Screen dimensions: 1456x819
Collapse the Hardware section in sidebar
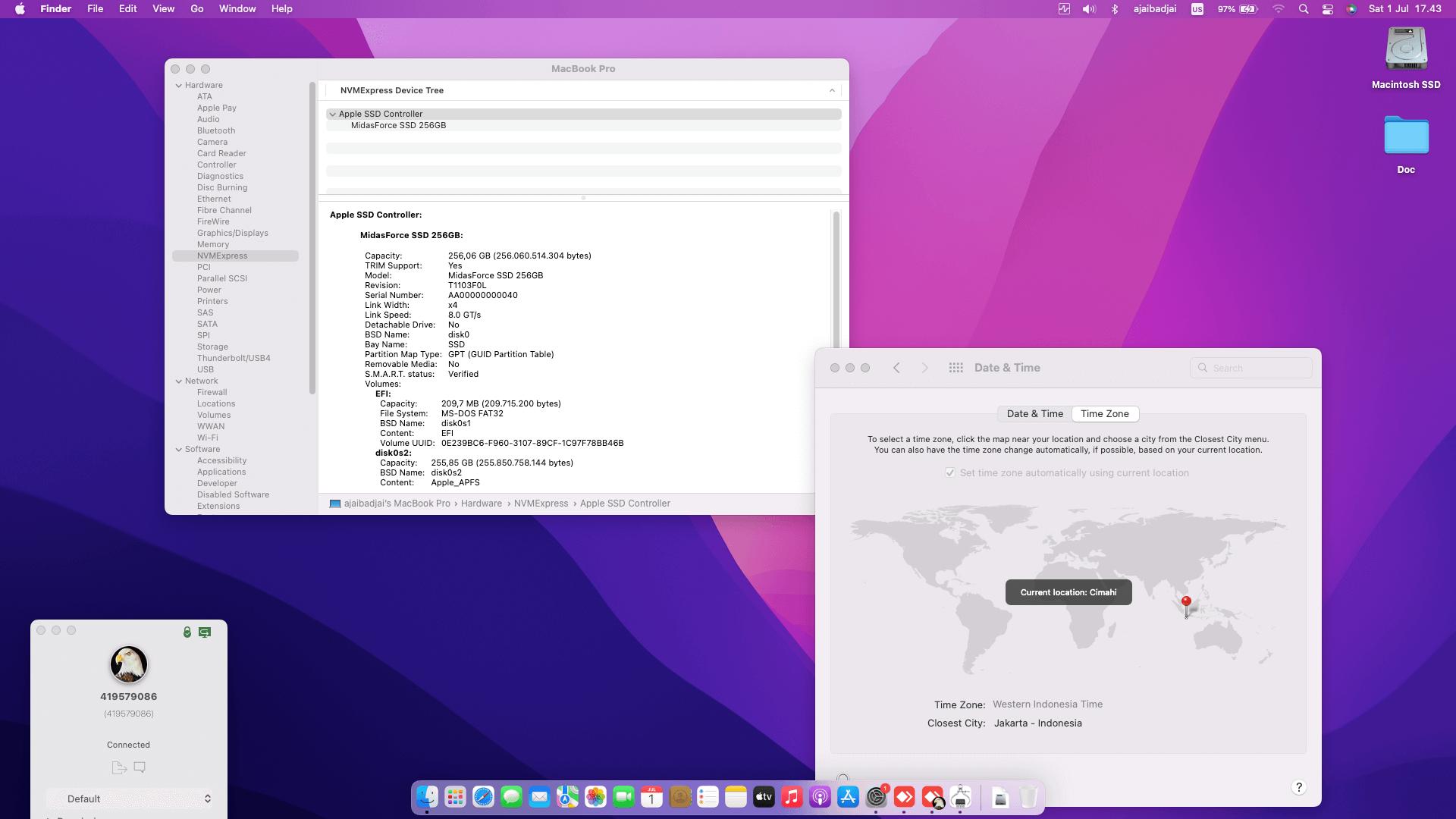click(x=179, y=86)
